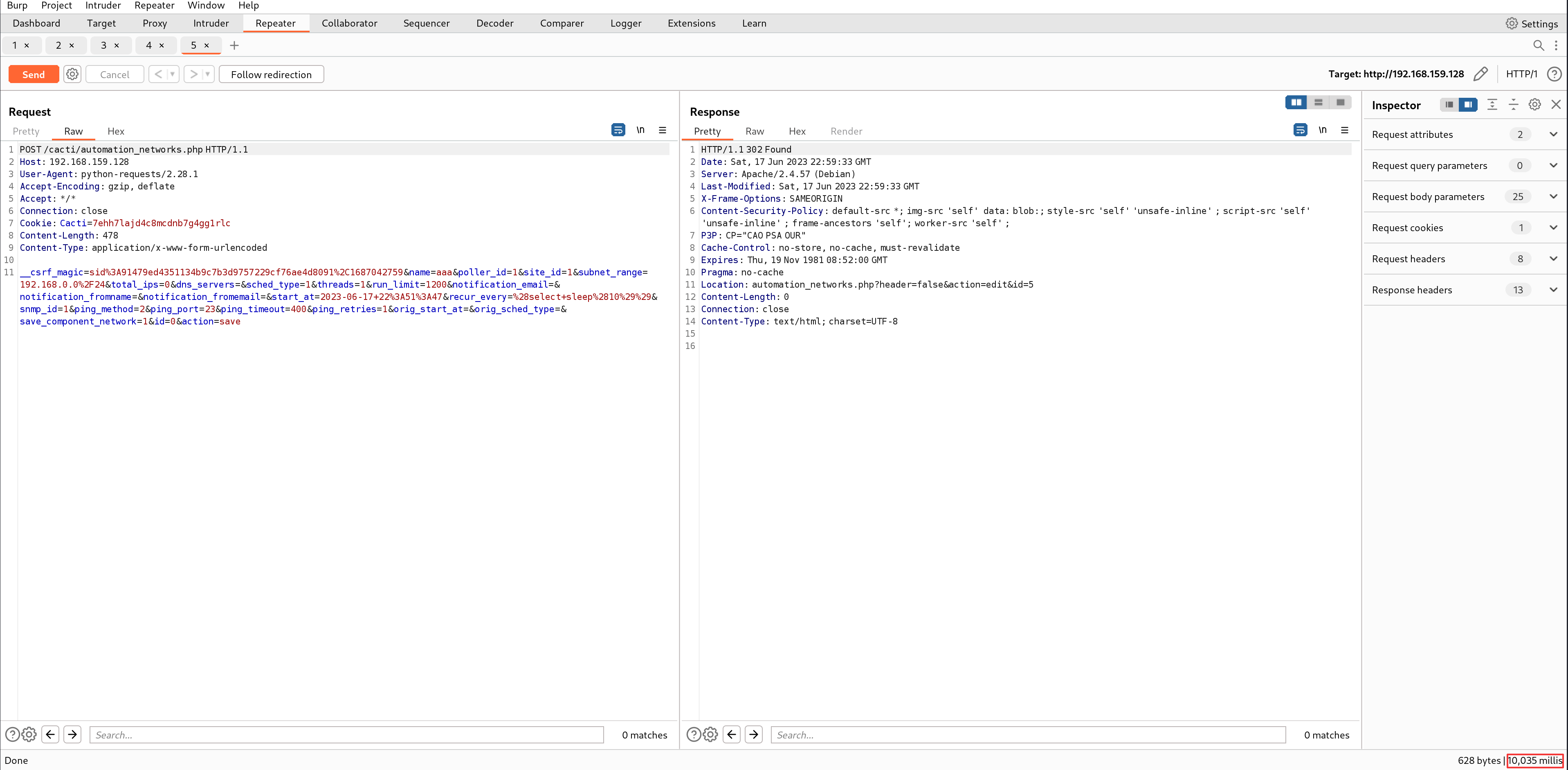Screen dimensions: 1568x770
Task: Go back to previous request arrow
Action: coord(158,74)
